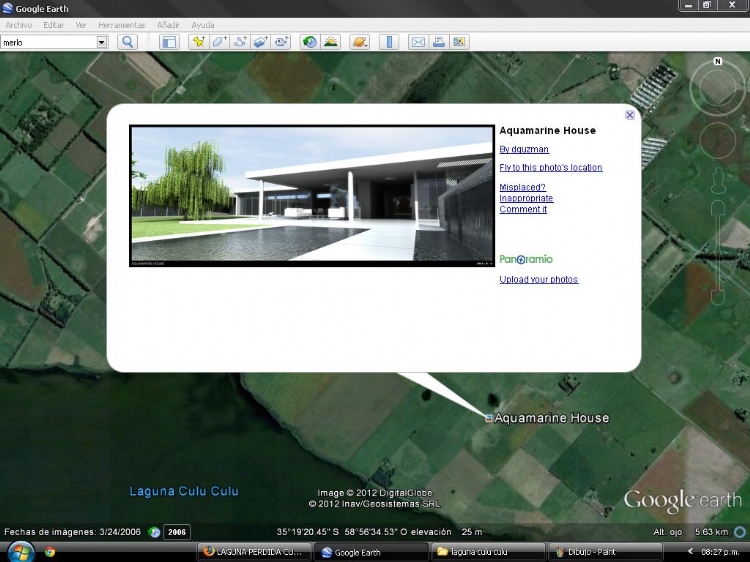Open laguna culu culu folder taskbar window
Image resolution: width=750 pixels, height=562 pixels.
point(488,552)
